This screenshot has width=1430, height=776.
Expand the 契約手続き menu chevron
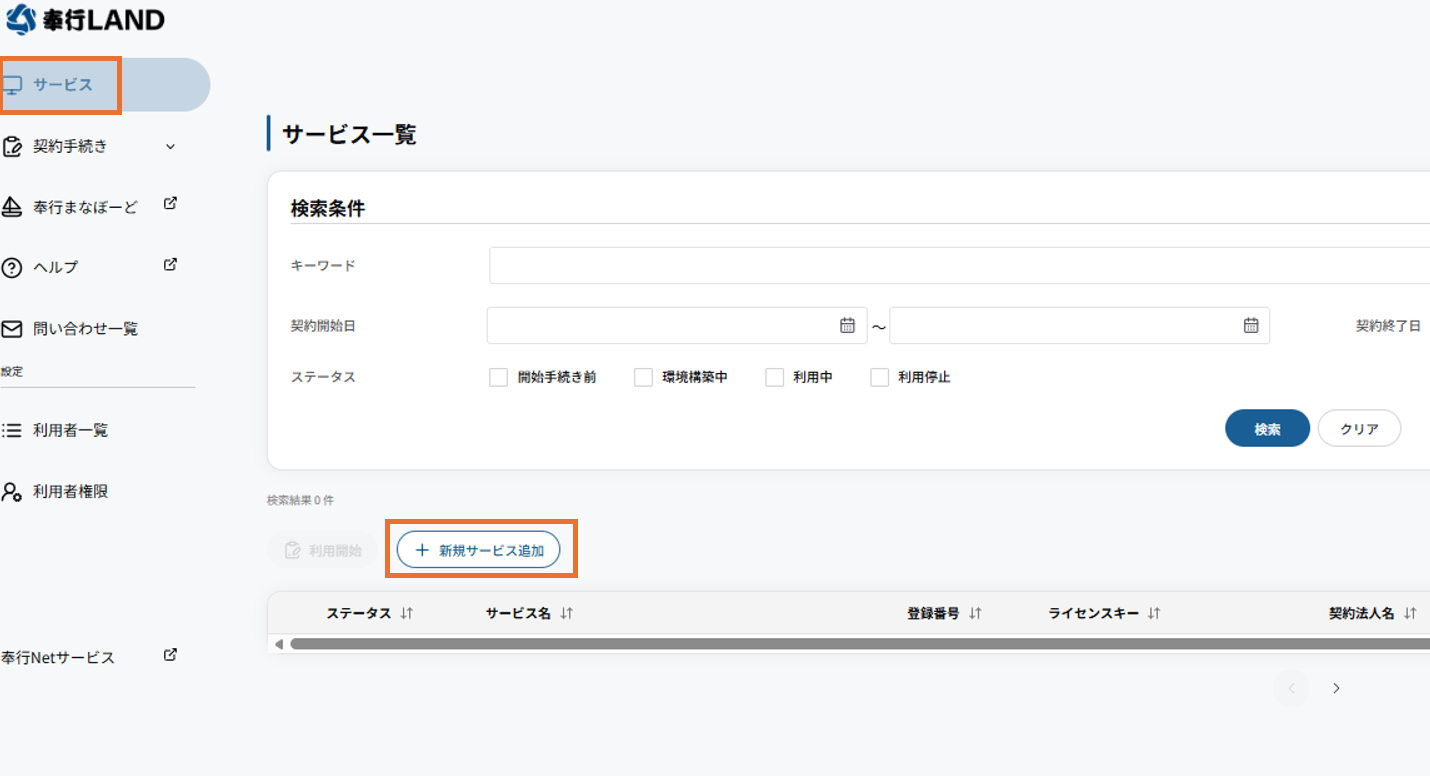(x=170, y=147)
